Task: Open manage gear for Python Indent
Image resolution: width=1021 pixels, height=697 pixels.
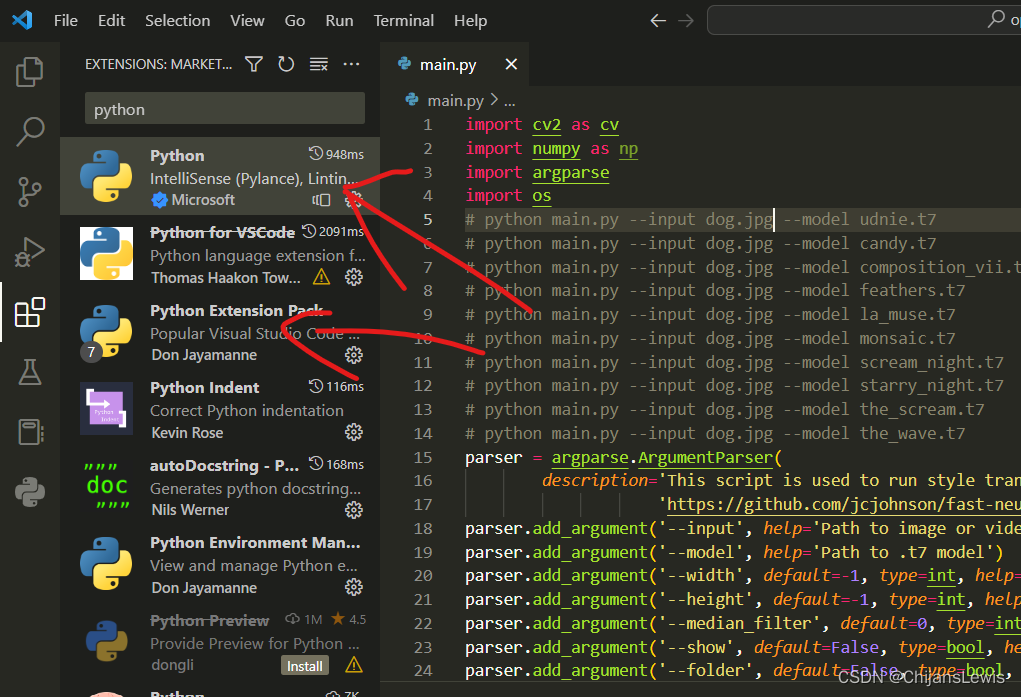Action: 354,433
